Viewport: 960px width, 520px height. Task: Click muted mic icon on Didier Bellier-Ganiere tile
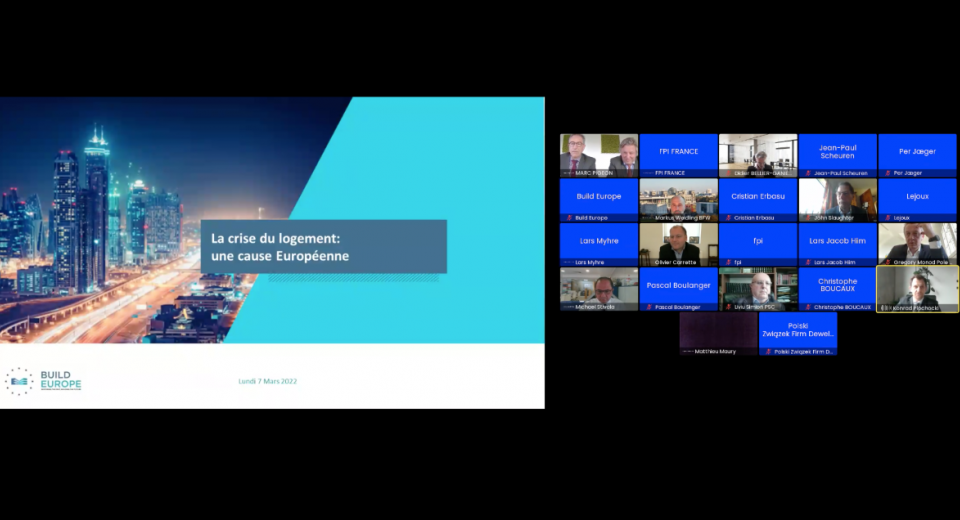pos(729,173)
